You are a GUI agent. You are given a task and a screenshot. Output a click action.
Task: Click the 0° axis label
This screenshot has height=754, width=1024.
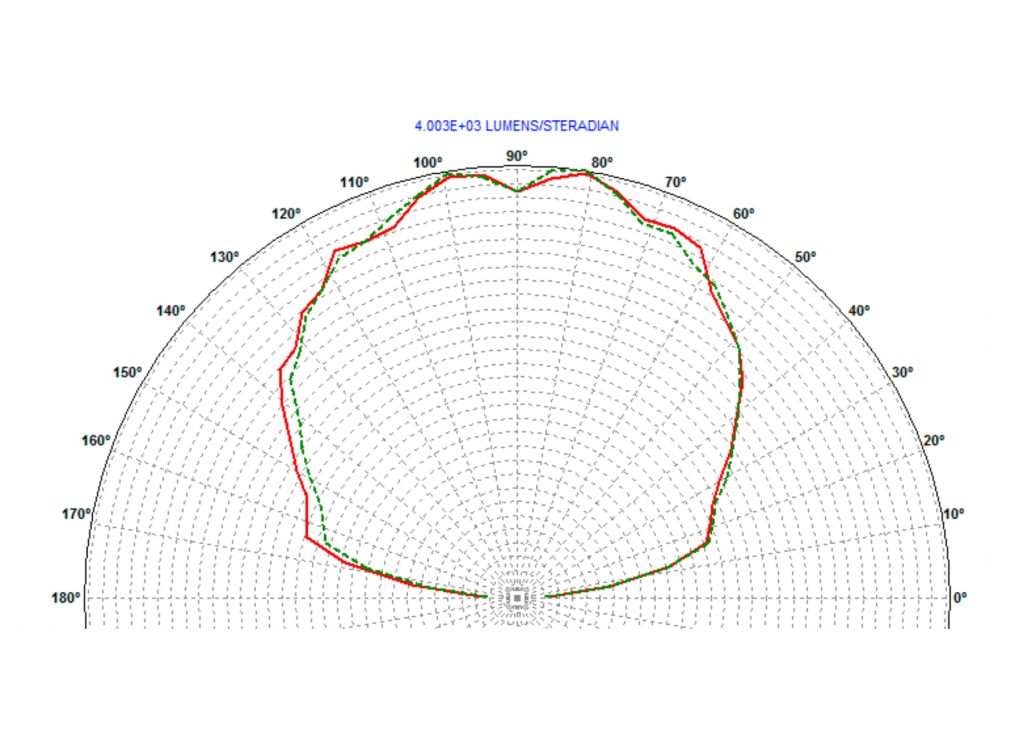[959, 598]
